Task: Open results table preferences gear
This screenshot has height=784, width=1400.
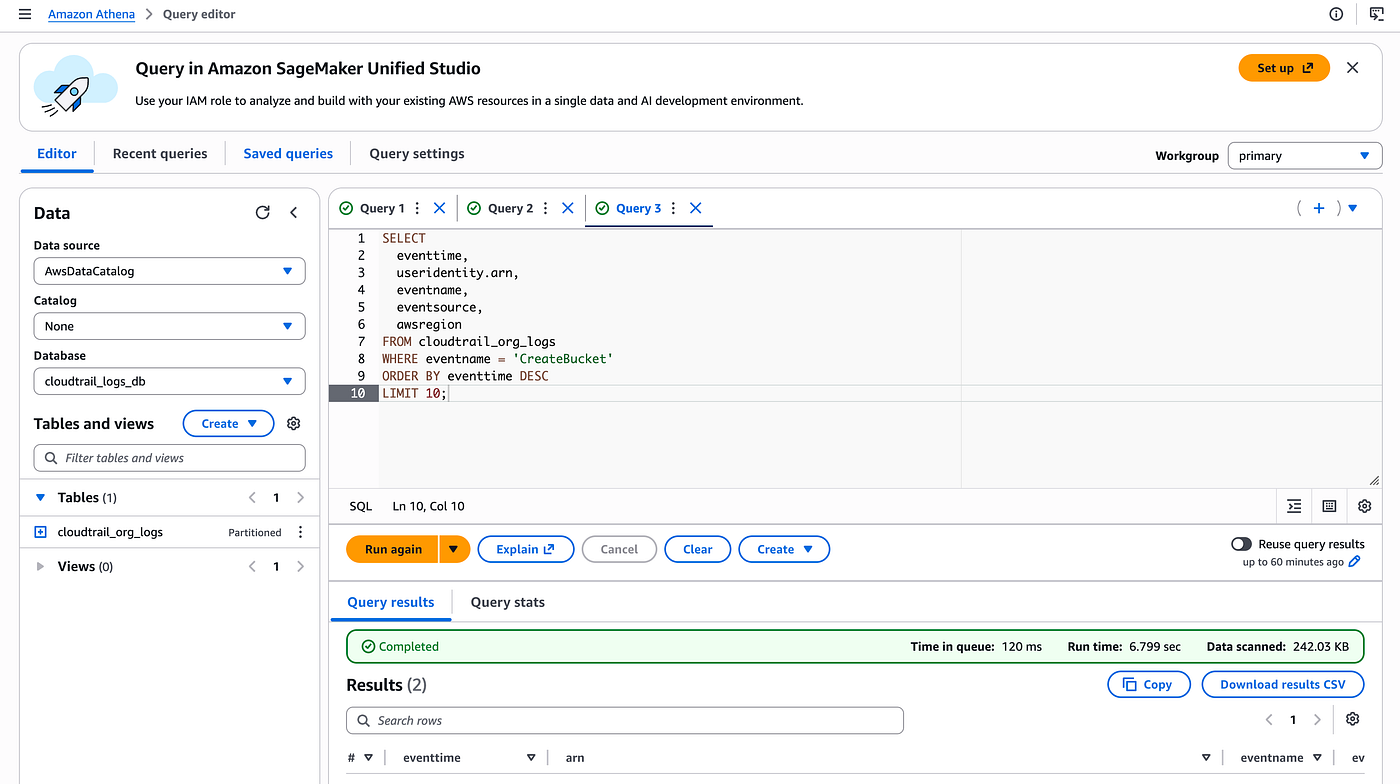Action: click(1353, 720)
